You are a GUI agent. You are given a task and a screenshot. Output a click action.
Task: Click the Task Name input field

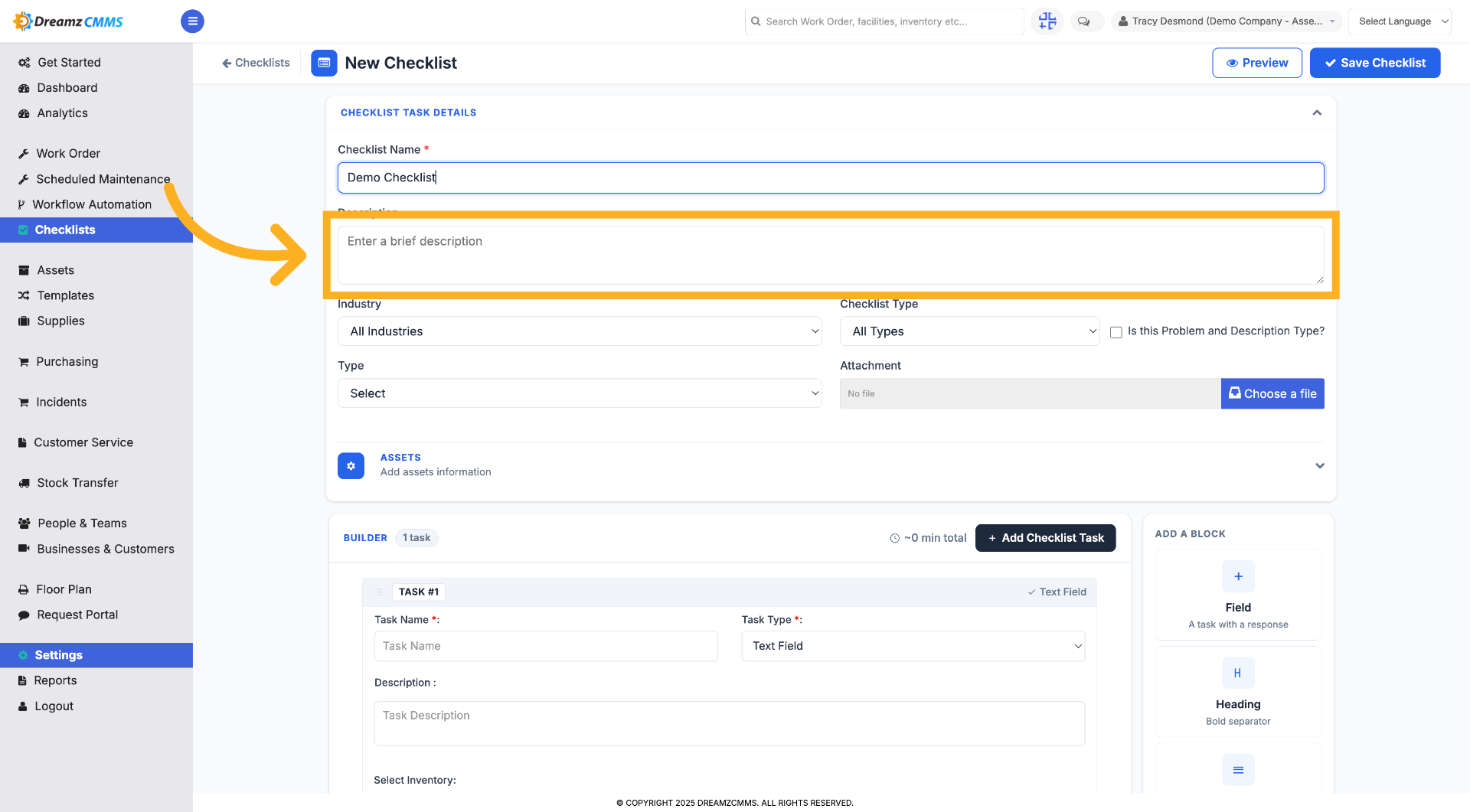click(x=546, y=646)
